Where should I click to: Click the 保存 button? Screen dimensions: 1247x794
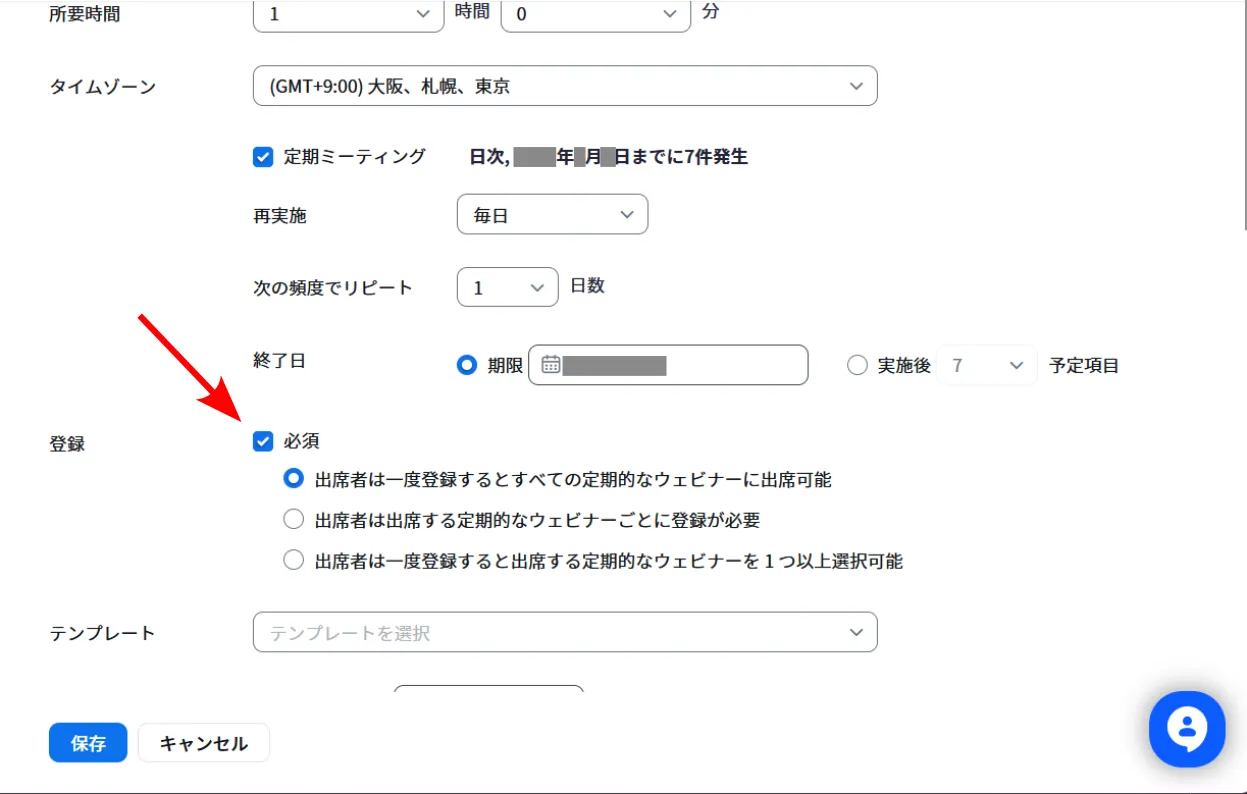pyautogui.click(x=88, y=743)
